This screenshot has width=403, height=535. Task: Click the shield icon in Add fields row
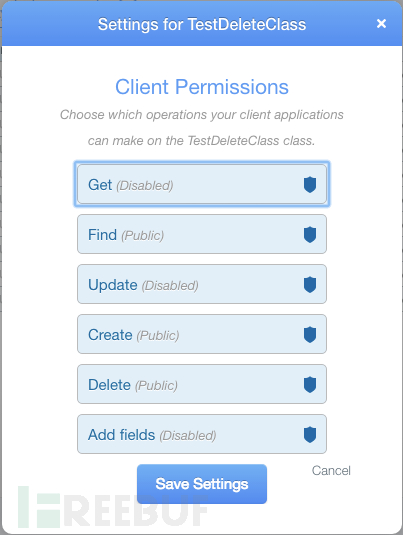[x=310, y=434]
